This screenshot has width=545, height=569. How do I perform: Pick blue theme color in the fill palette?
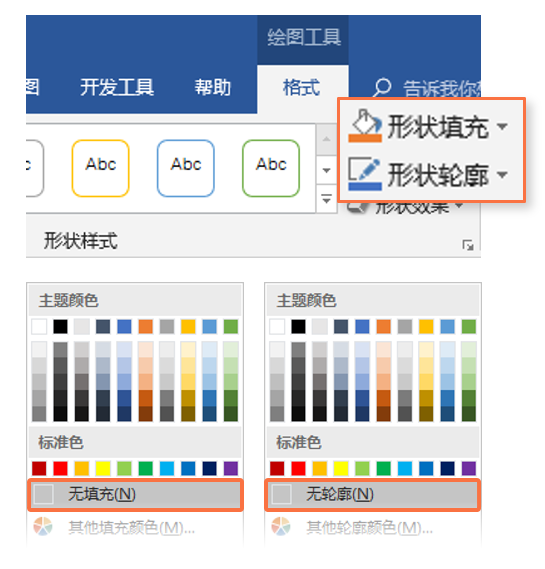click(124, 327)
